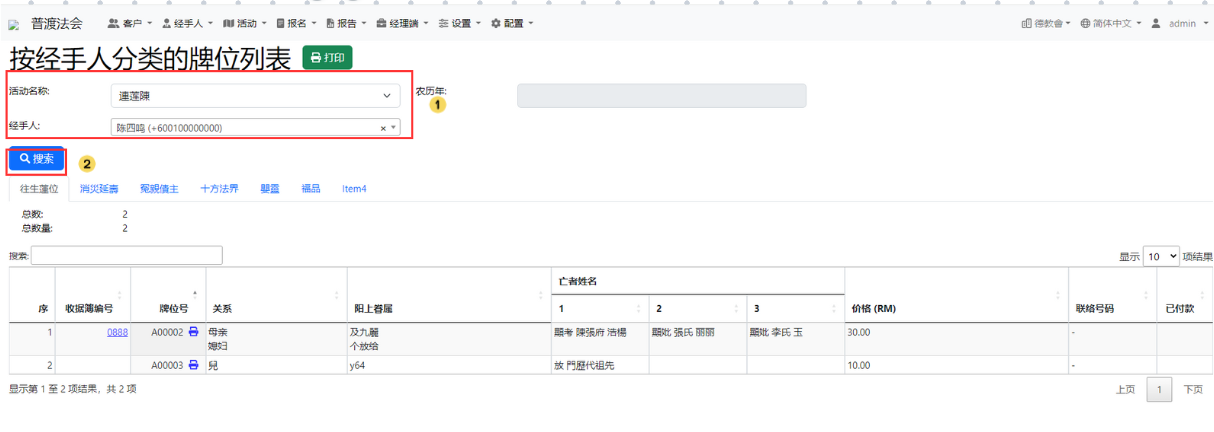
Task: Switch to the 冤親債主 tab
Action: [x=159, y=188]
